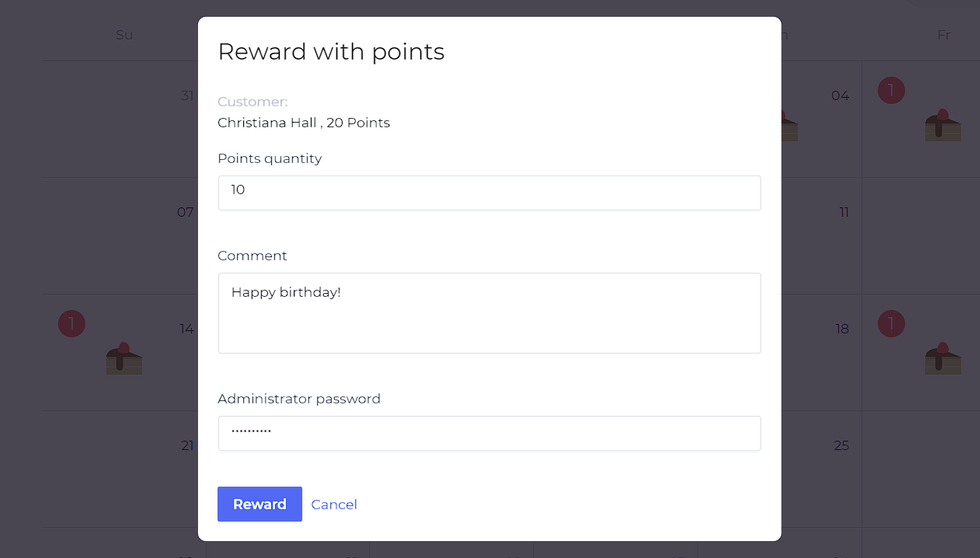Select calendar date 07
The width and height of the screenshot is (980, 558).
point(185,212)
